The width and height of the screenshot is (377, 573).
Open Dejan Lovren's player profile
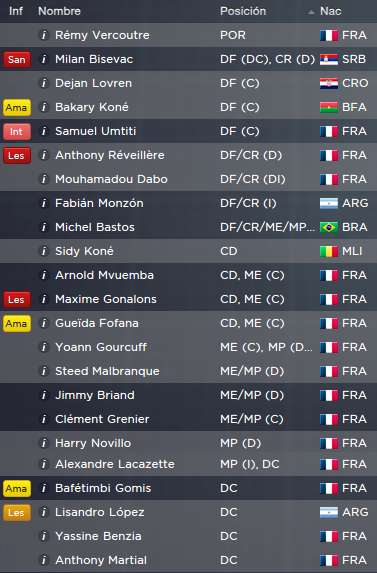click(93, 83)
